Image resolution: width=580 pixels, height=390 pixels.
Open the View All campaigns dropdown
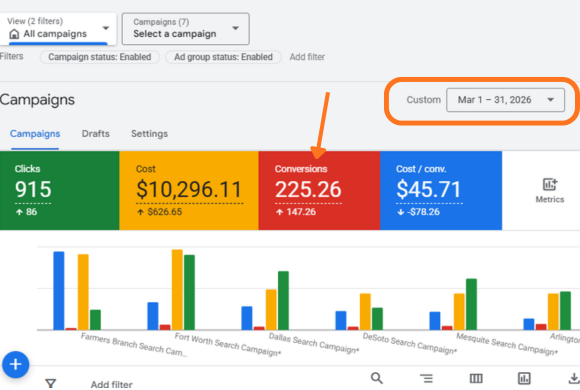[x=58, y=29]
